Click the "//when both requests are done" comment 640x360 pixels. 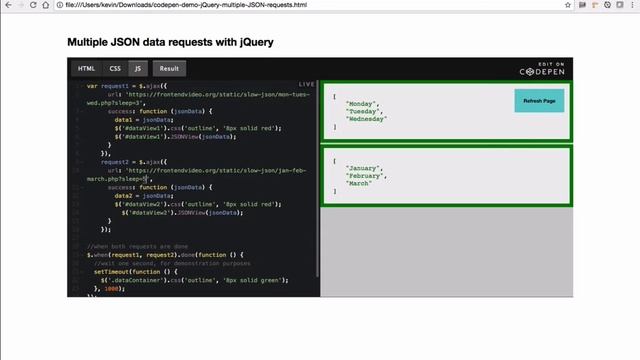(137, 247)
